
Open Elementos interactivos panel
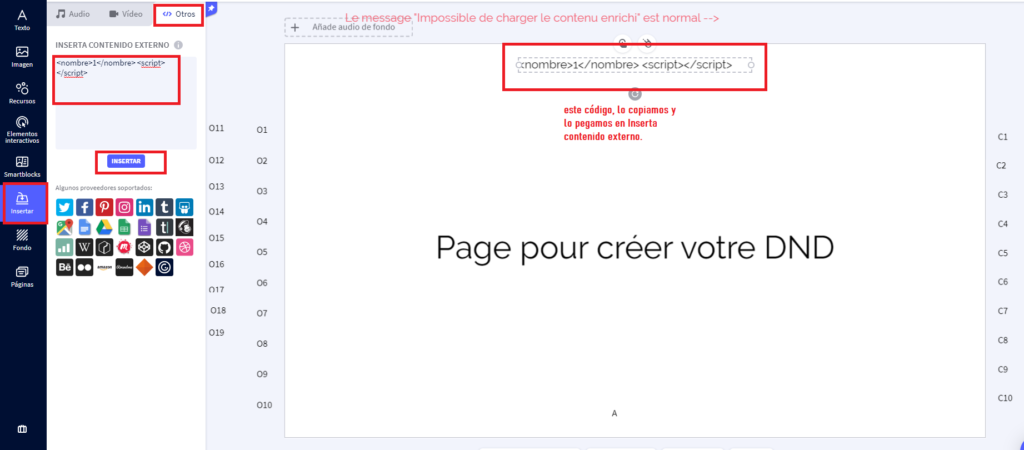(x=22, y=130)
